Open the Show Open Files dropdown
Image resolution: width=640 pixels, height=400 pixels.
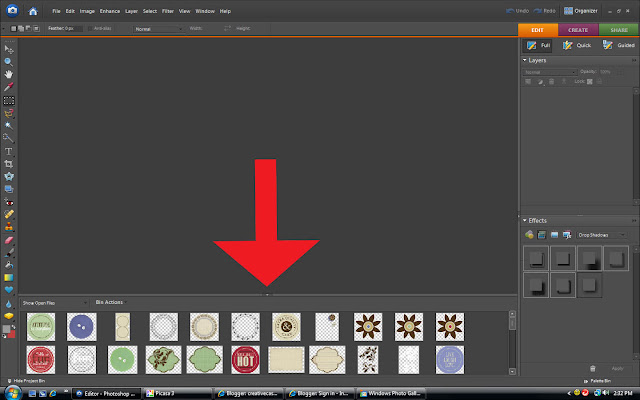[54, 303]
